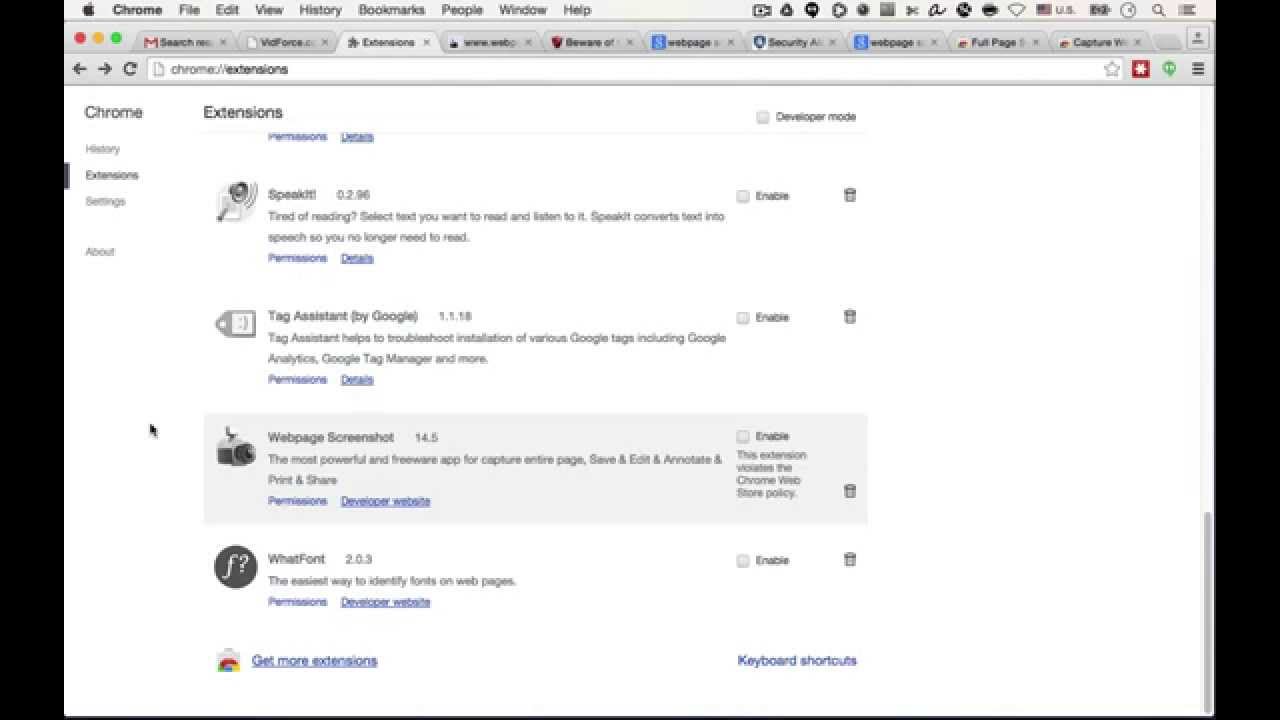
Task: Close the Security Al tab
Action: coord(833,43)
